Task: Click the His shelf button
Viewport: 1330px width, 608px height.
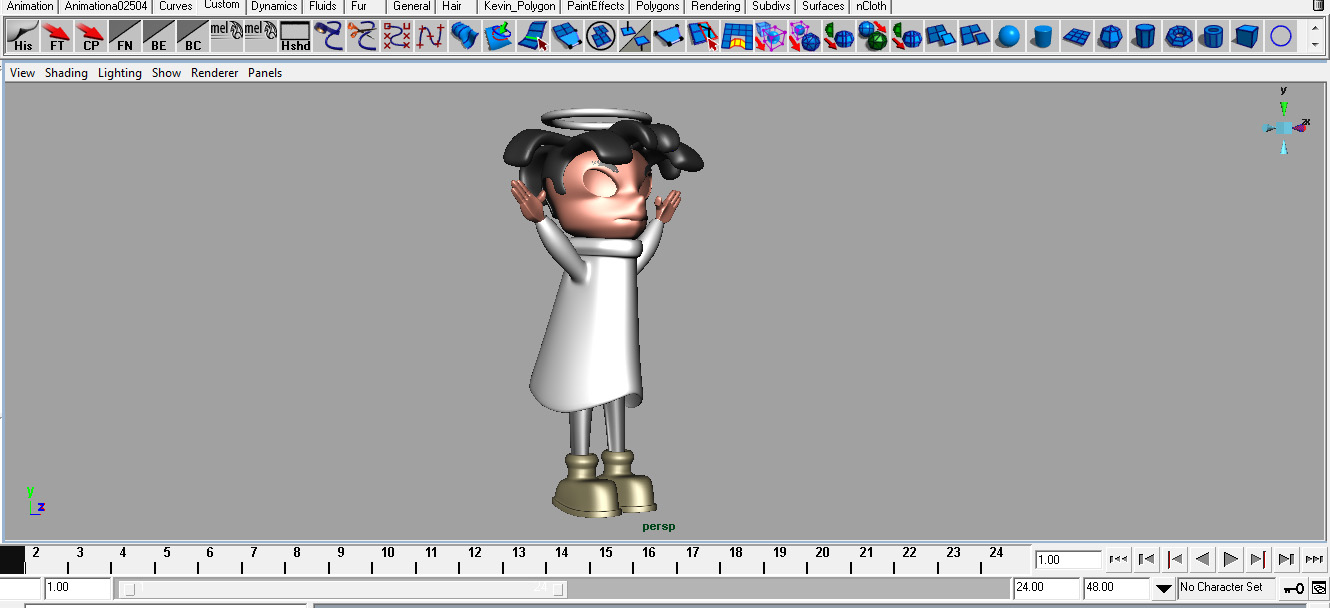Action: point(23,37)
